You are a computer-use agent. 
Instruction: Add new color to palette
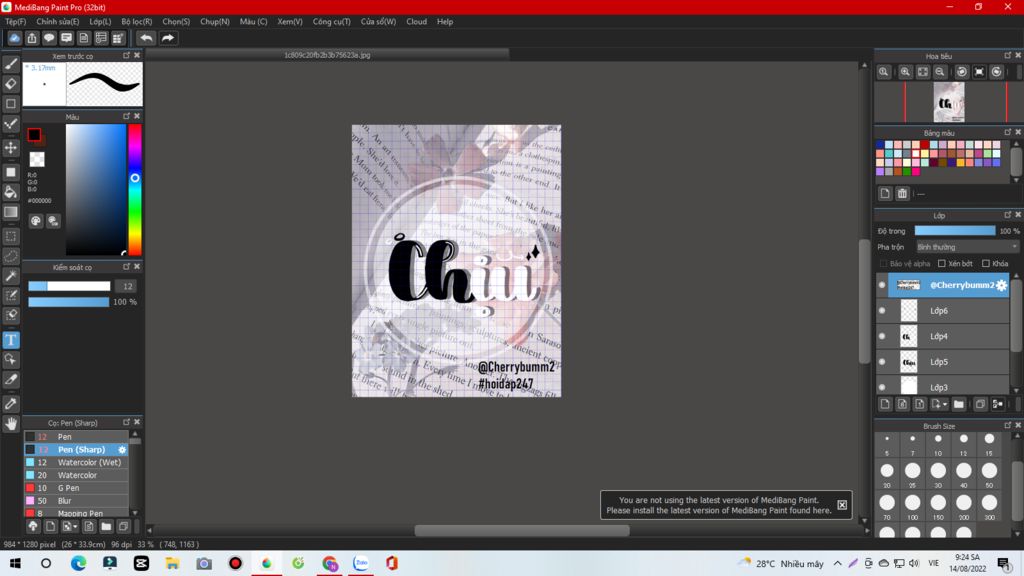click(885, 193)
